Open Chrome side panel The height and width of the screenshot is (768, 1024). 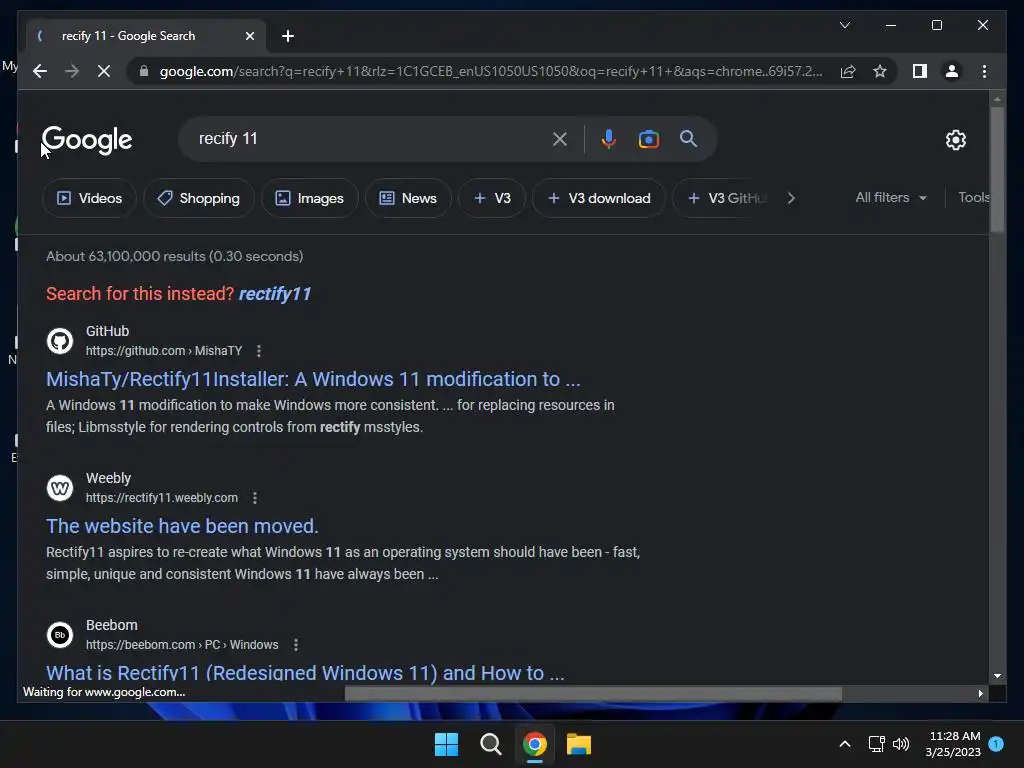pyautogui.click(x=920, y=71)
